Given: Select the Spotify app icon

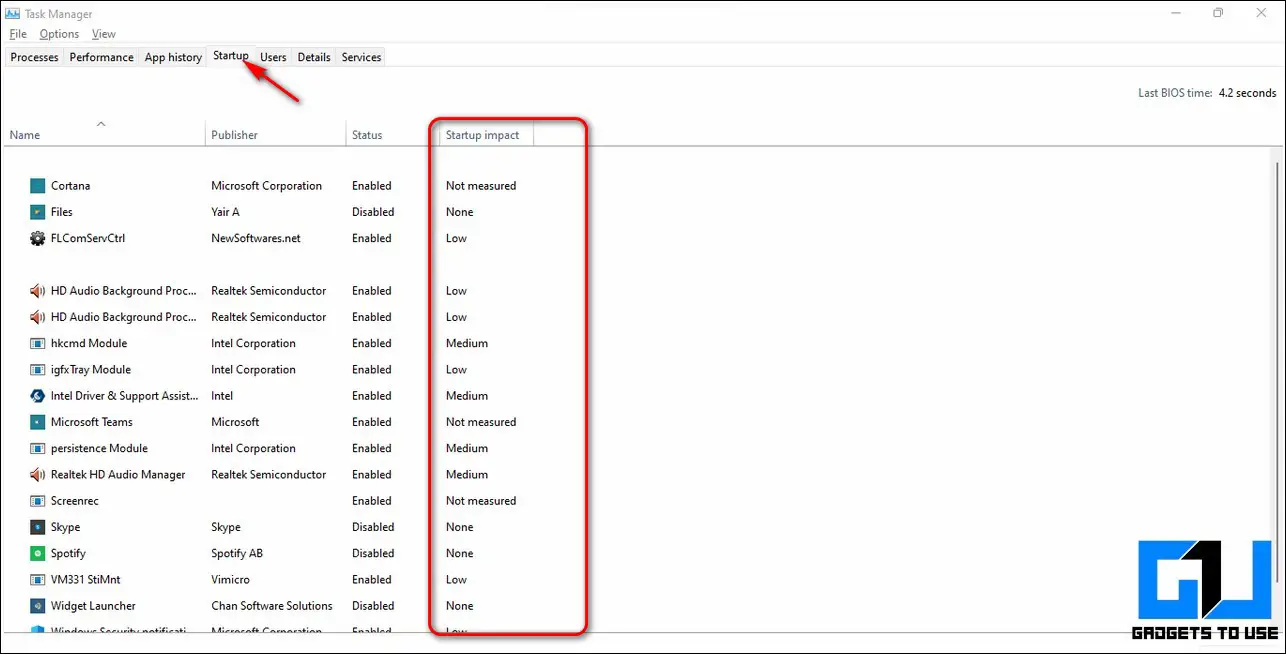Looking at the screenshot, I should 38,553.
